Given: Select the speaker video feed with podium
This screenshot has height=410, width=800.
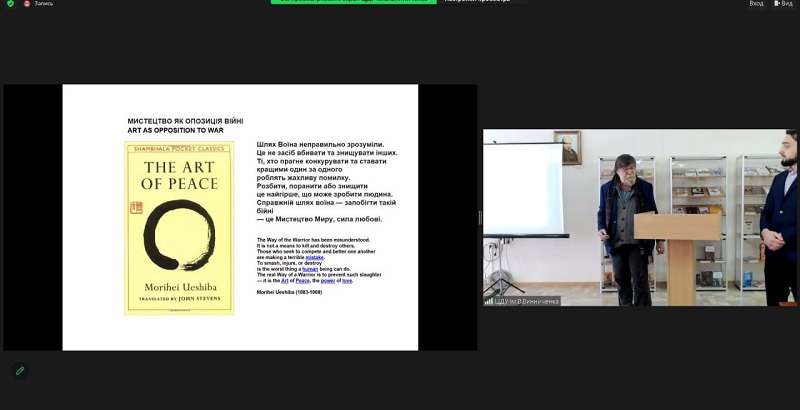Looking at the screenshot, I should pos(640,217).
